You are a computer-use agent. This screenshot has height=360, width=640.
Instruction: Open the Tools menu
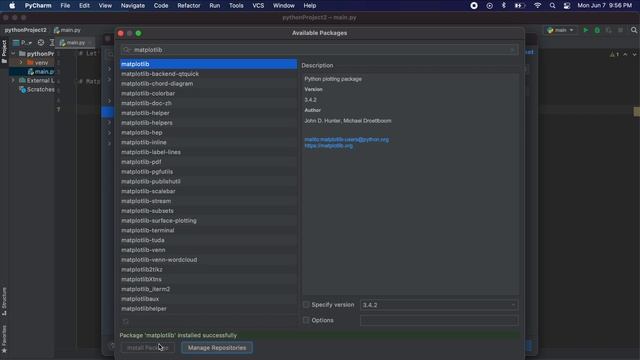pos(236,6)
